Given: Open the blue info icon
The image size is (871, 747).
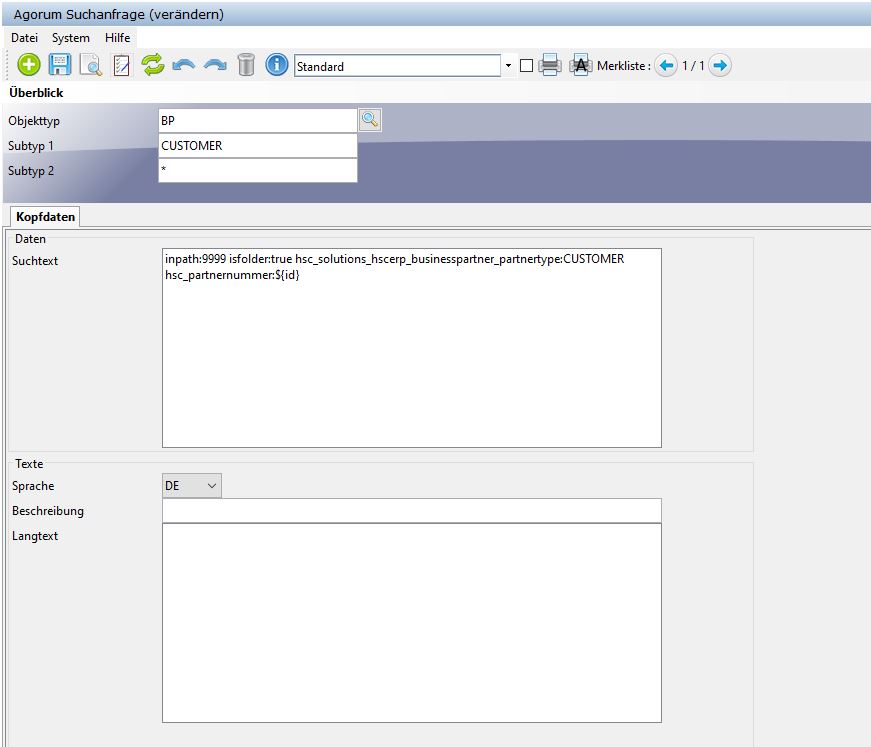Looking at the screenshot, I should [277, 66].
